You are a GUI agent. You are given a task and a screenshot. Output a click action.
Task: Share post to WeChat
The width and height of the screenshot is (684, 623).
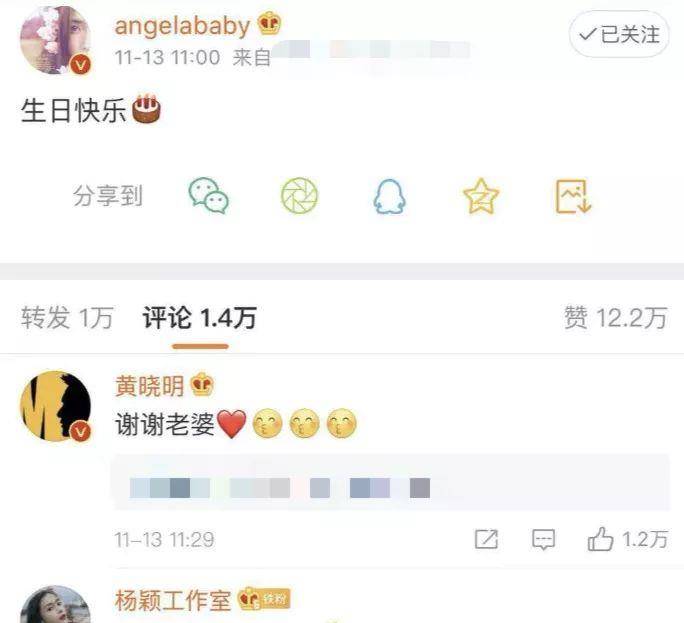209,196
